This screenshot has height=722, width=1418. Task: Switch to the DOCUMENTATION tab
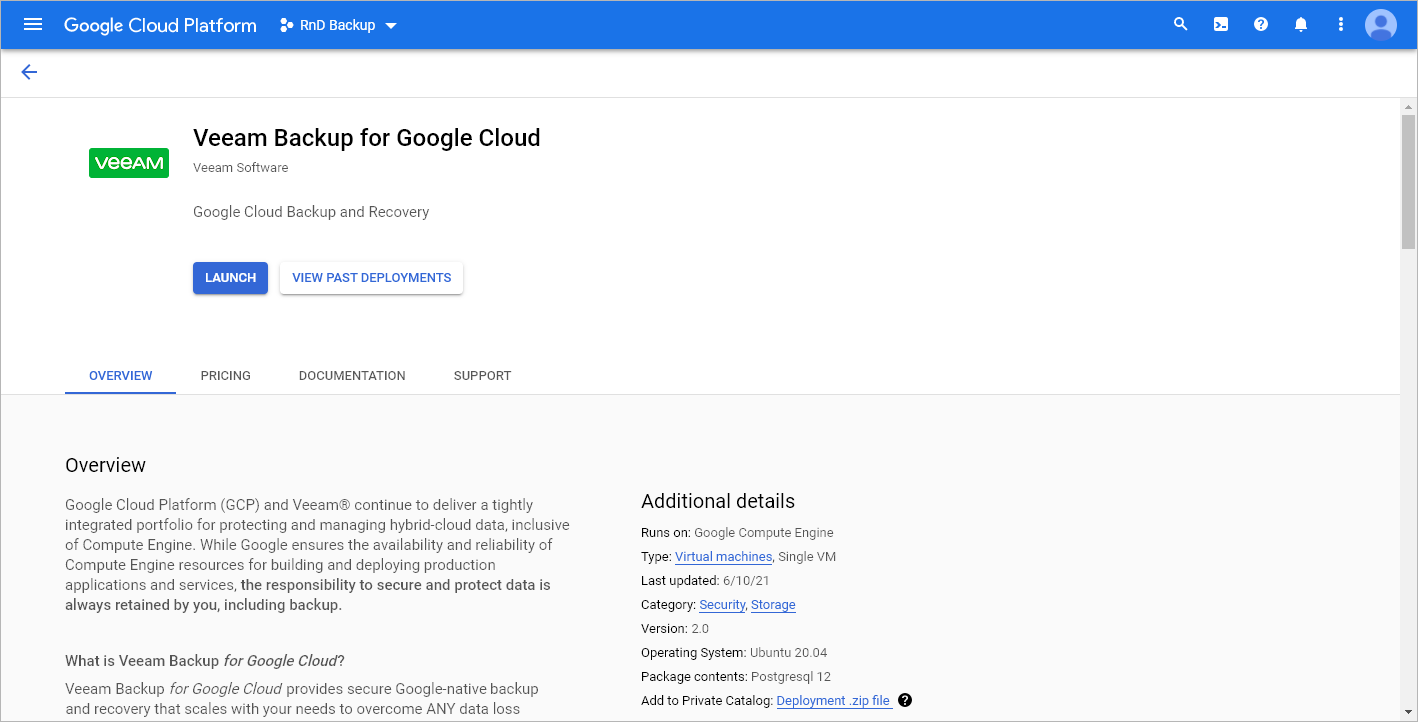click(352, 376)
